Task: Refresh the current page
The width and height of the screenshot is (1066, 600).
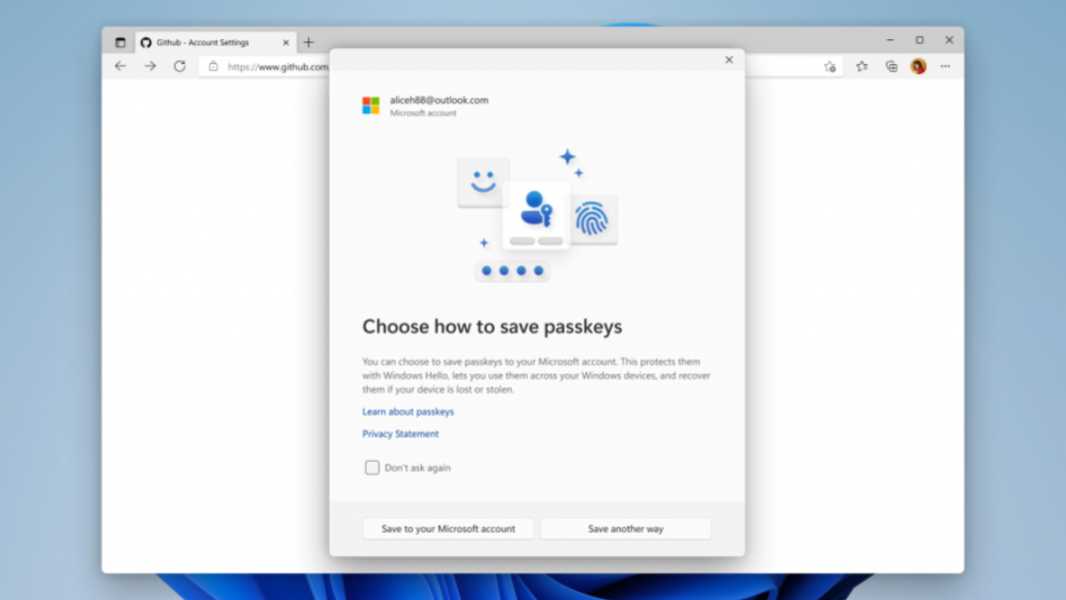Action: (180, 66)
